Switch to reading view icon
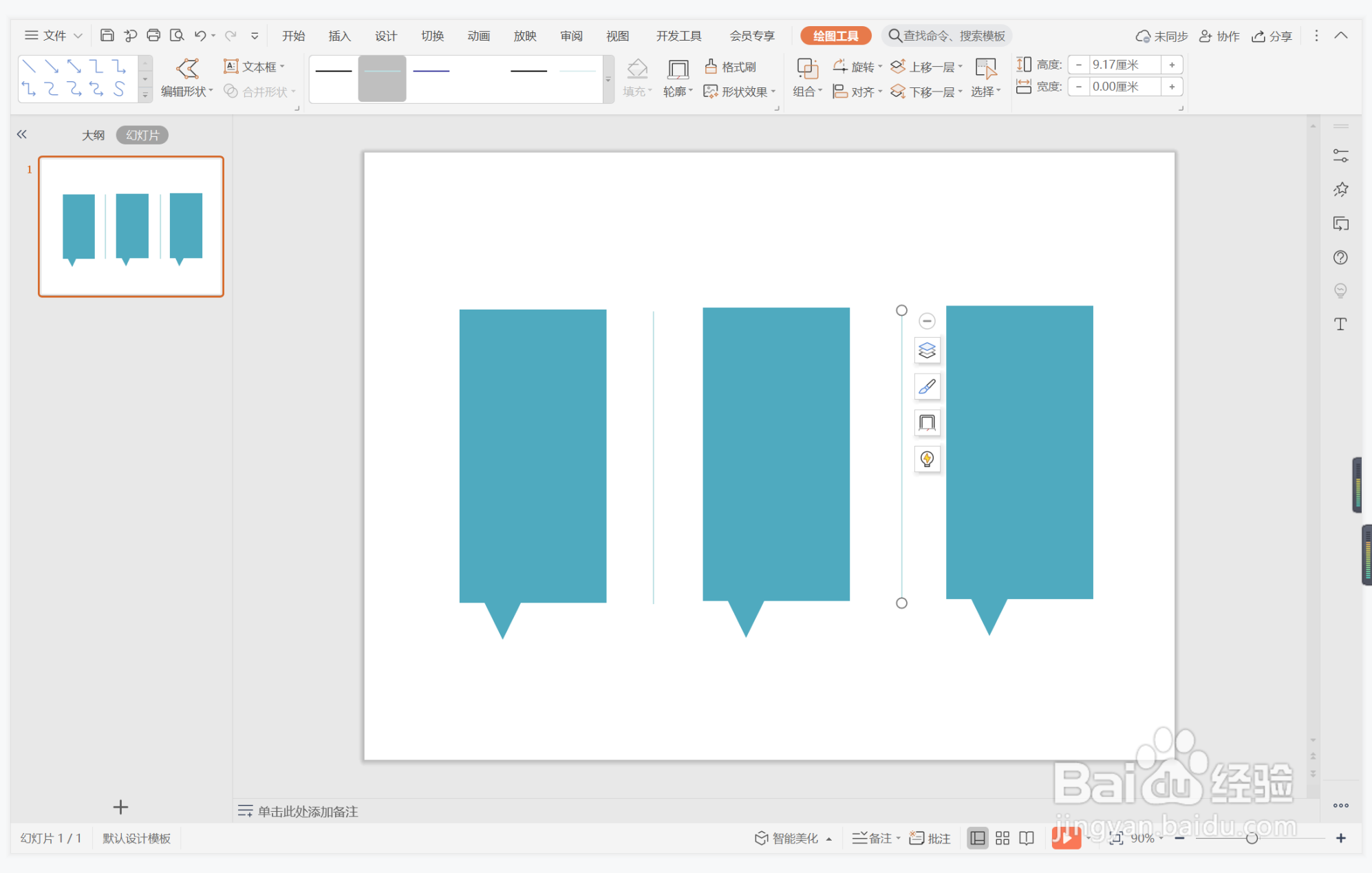 [x=1027, y=838]
